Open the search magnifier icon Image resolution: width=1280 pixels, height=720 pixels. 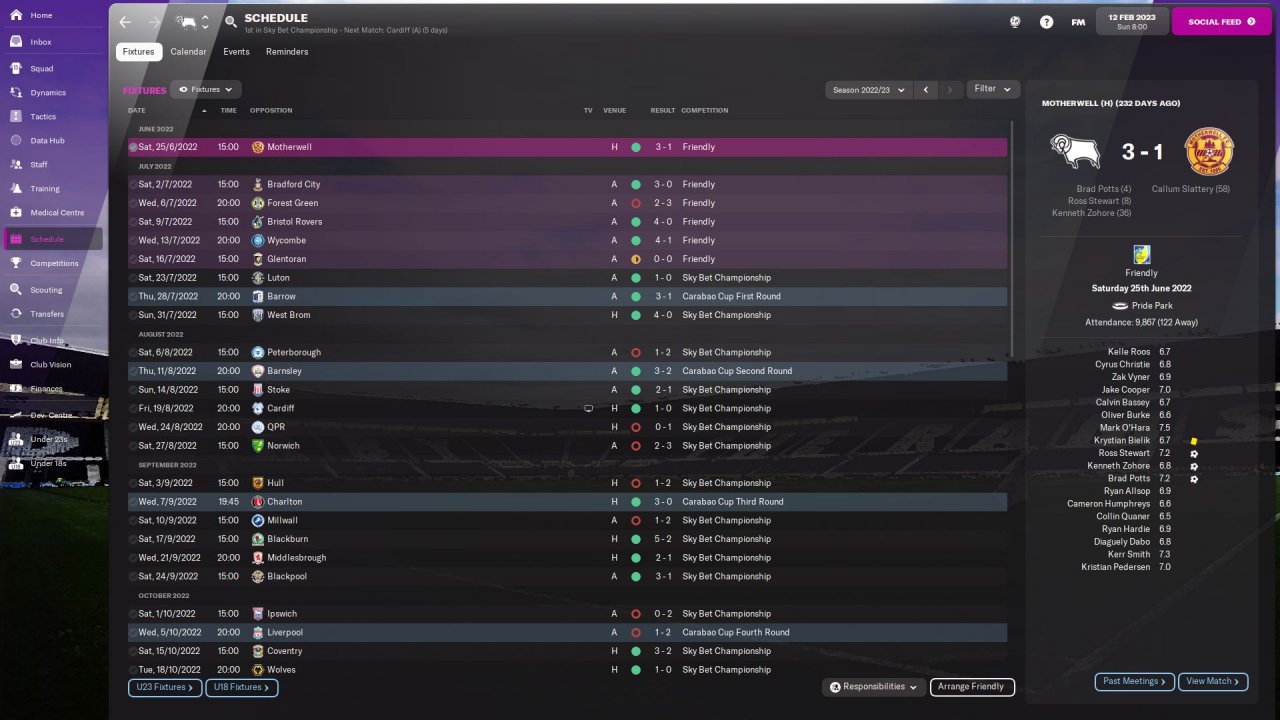click(x=231, y=21)
